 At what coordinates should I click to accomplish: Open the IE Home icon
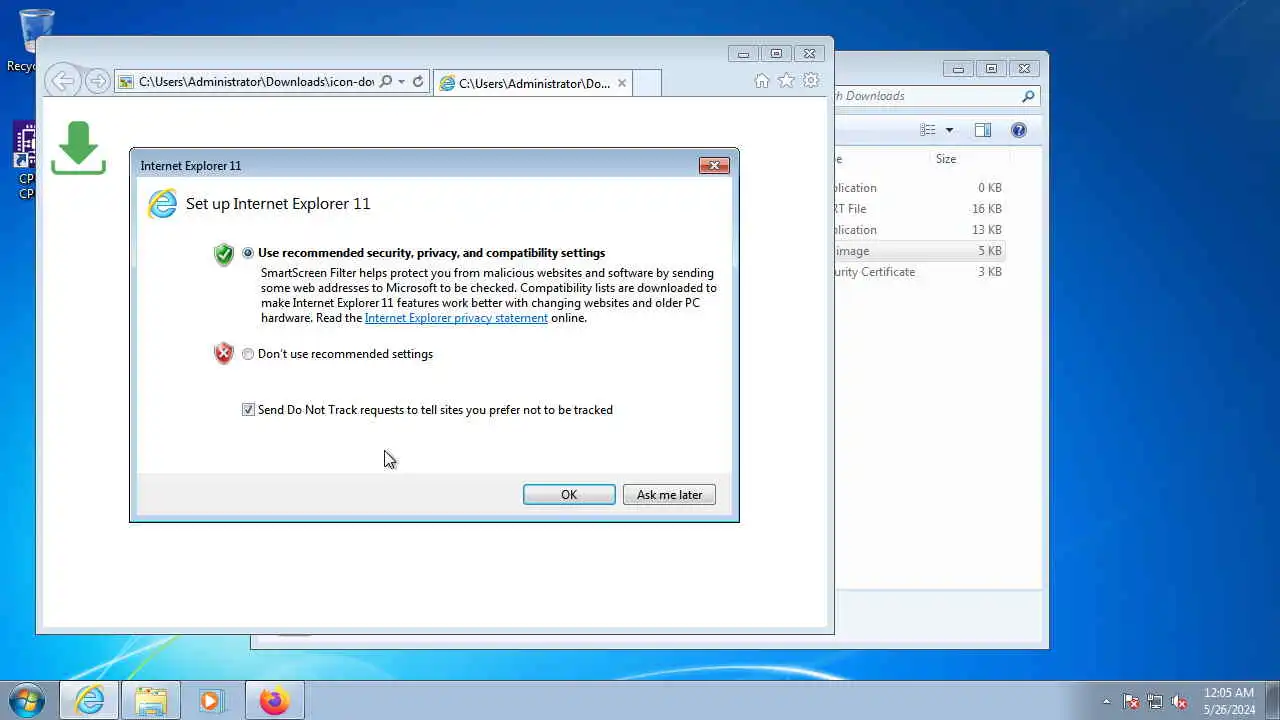762,81
